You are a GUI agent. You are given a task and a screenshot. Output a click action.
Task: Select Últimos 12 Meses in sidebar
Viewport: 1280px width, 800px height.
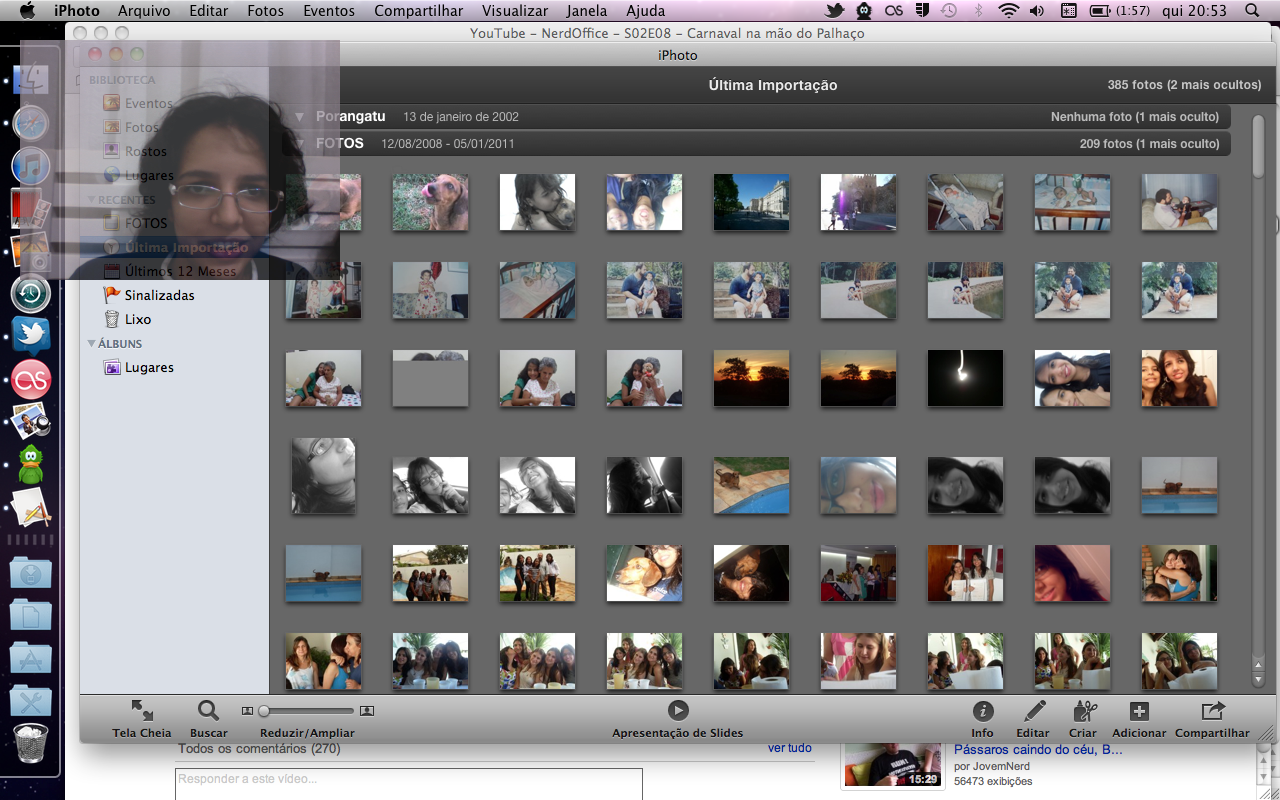(x=170, y=271)
